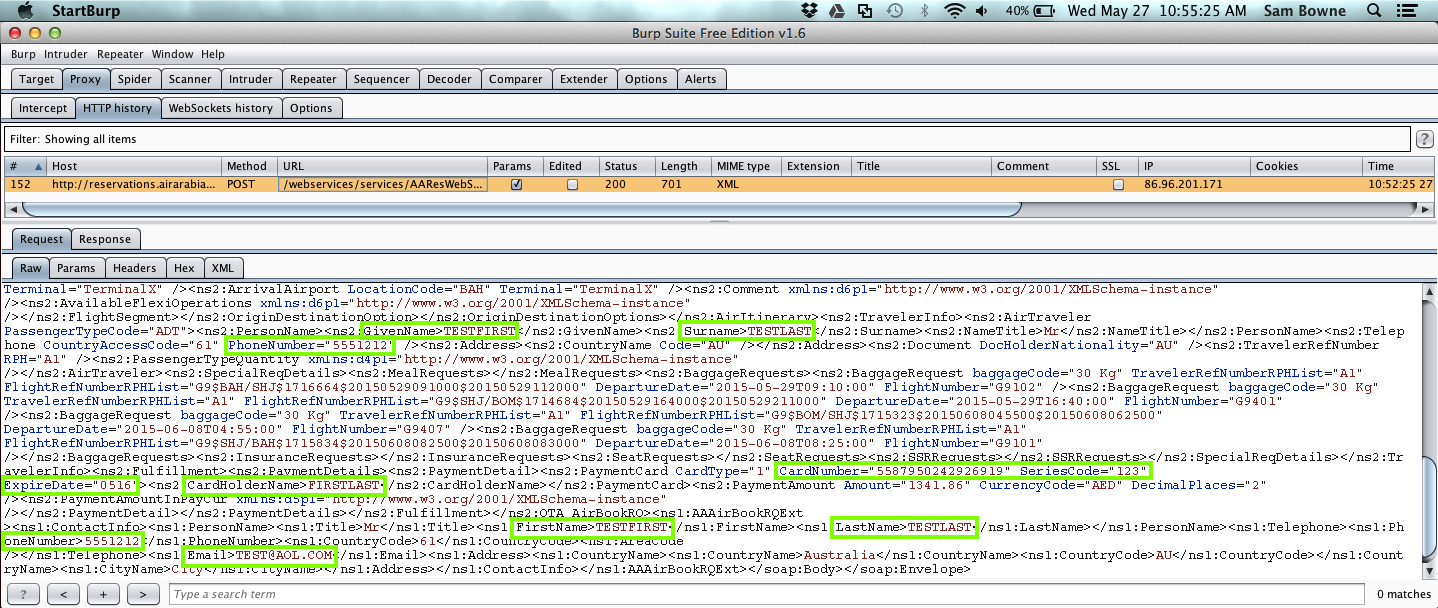Switch to the Repeater main tab
Image resolution: width=1438 pixels, height=608 pixels.
pyautogui.click(x=312, y=79)
